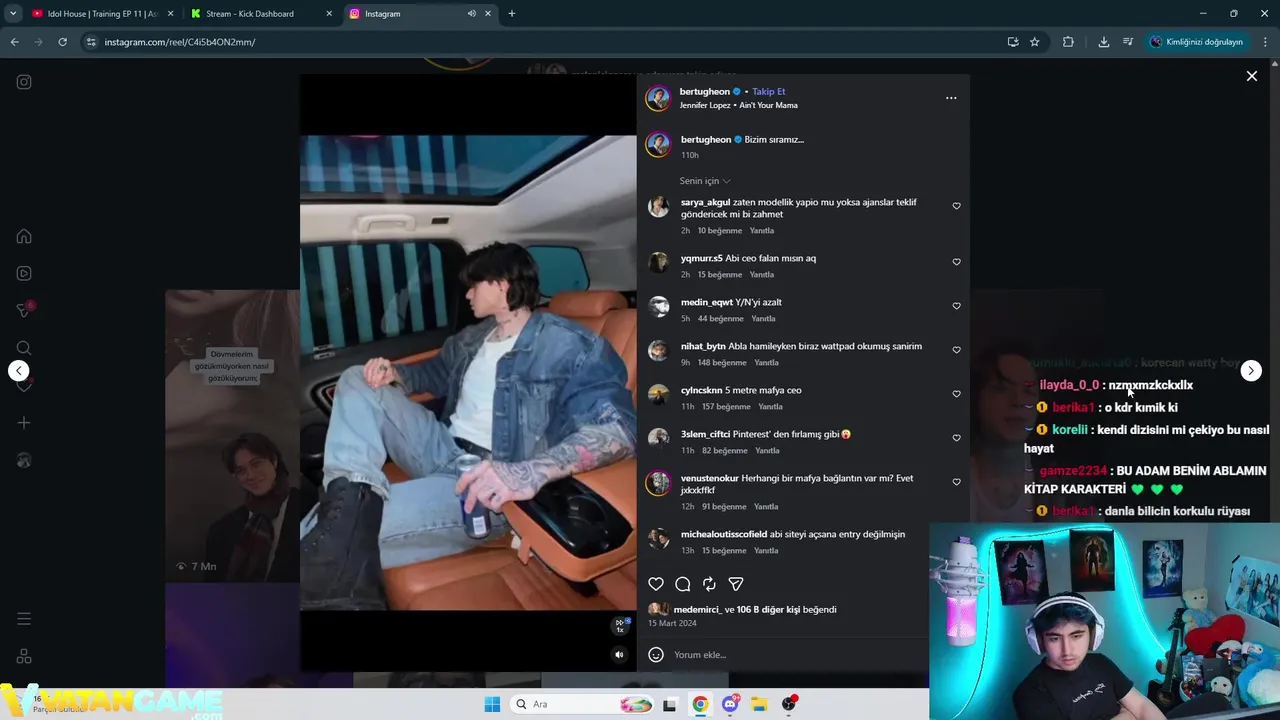Like the reel with the heart icon
This screenshot has height=720, width=1280.
coord(656,584)
